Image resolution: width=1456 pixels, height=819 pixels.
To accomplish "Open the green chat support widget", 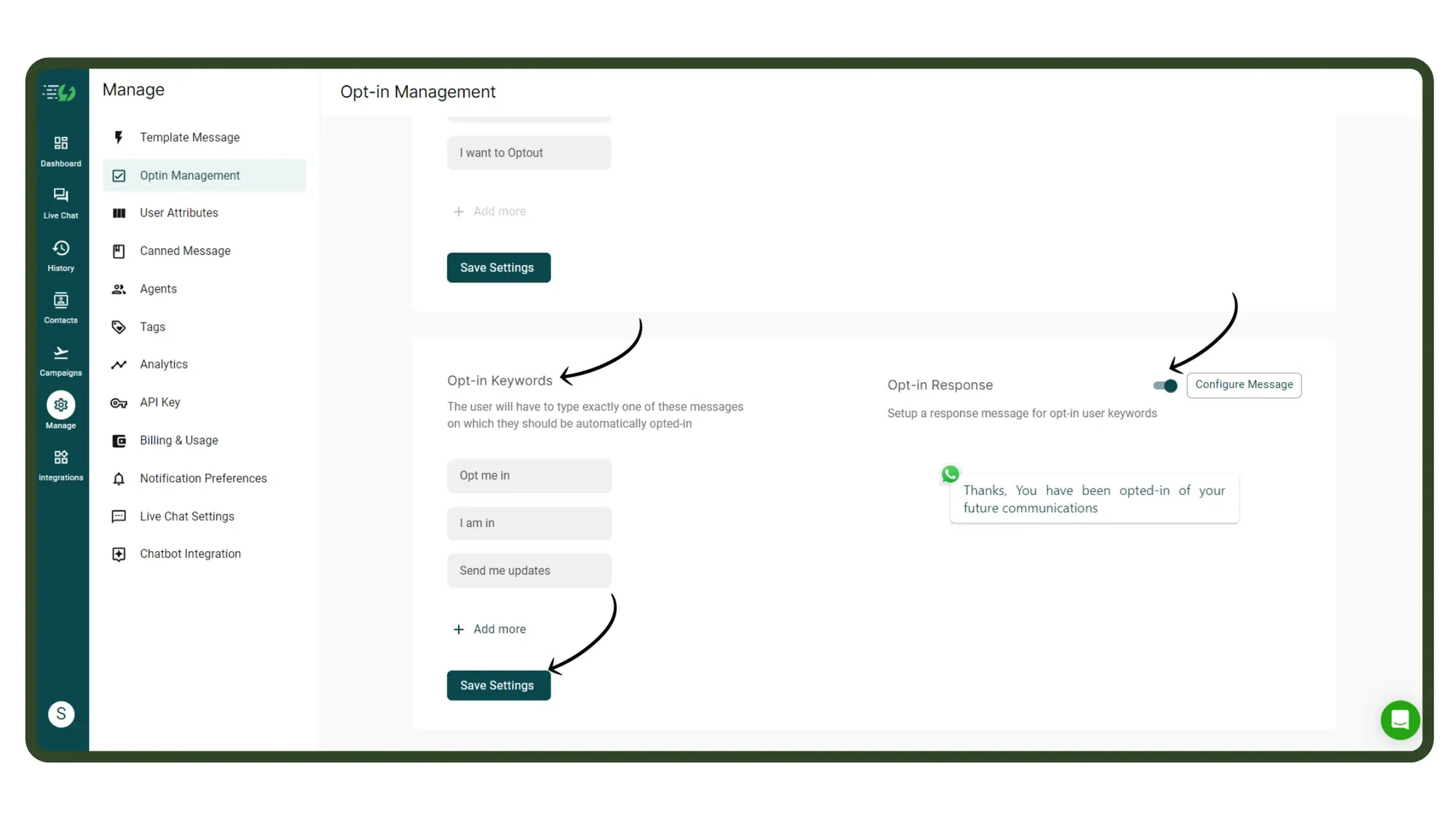I will [1400, 719].
